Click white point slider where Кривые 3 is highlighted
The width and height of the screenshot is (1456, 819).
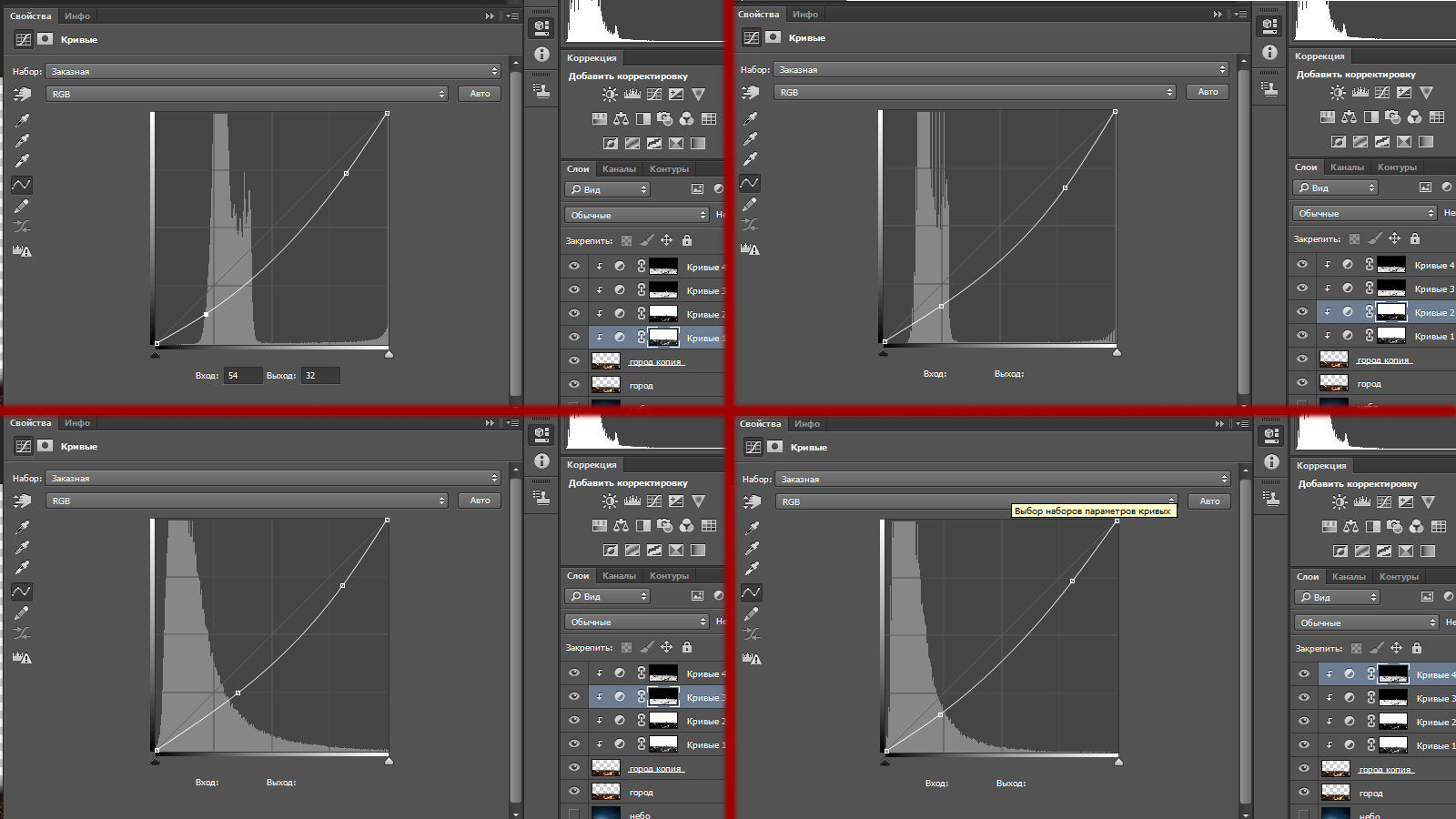(389, 761)
